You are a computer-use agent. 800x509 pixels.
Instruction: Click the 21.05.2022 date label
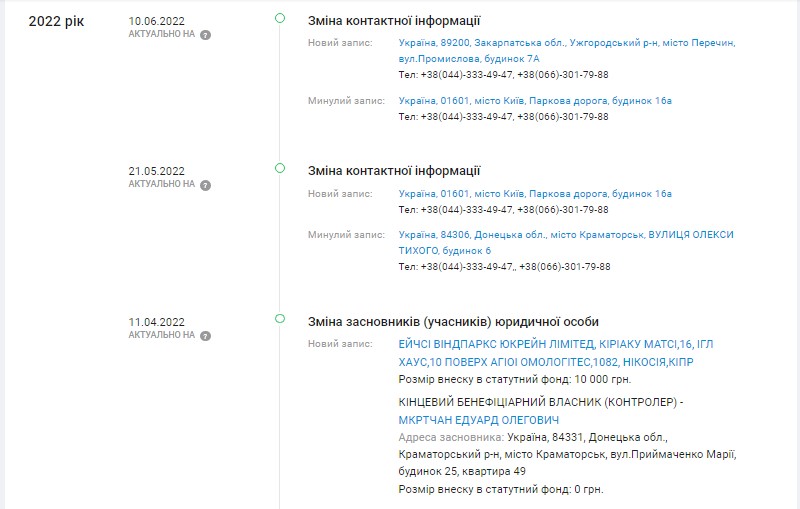(157, 171)
